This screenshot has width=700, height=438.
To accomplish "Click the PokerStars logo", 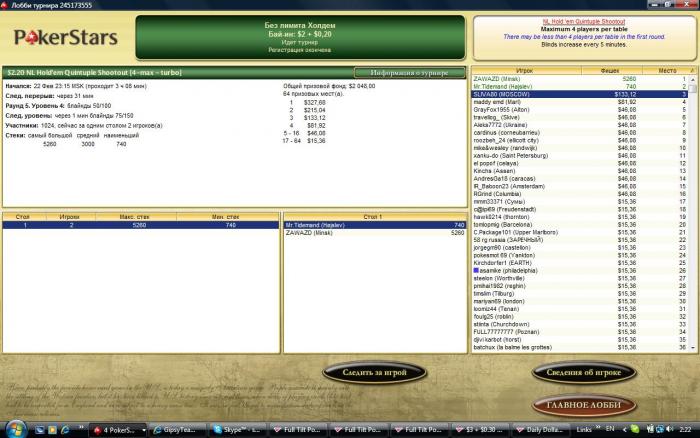I will pyautogui.click(x=66, y=38).
